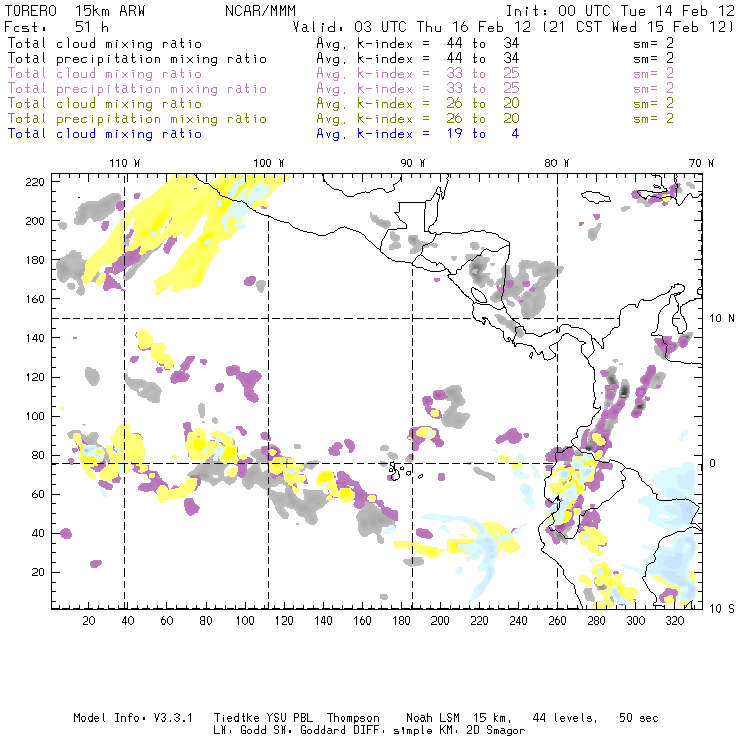The height and width of the screenshot is (740, 740).
Task: Click the '44 levels,' text
Action: 565,718
